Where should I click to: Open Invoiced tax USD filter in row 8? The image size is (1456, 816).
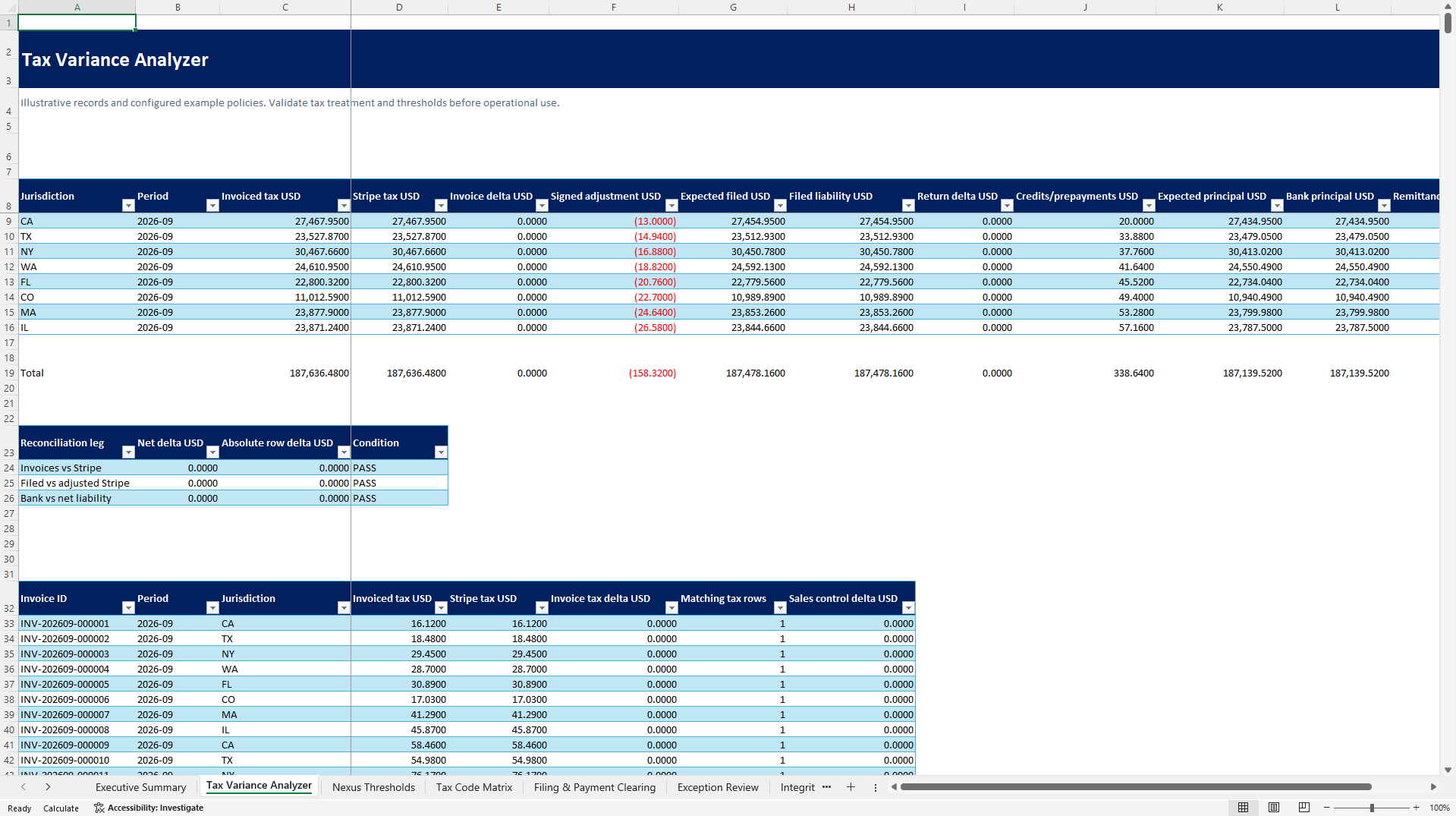tap(344, 206)
